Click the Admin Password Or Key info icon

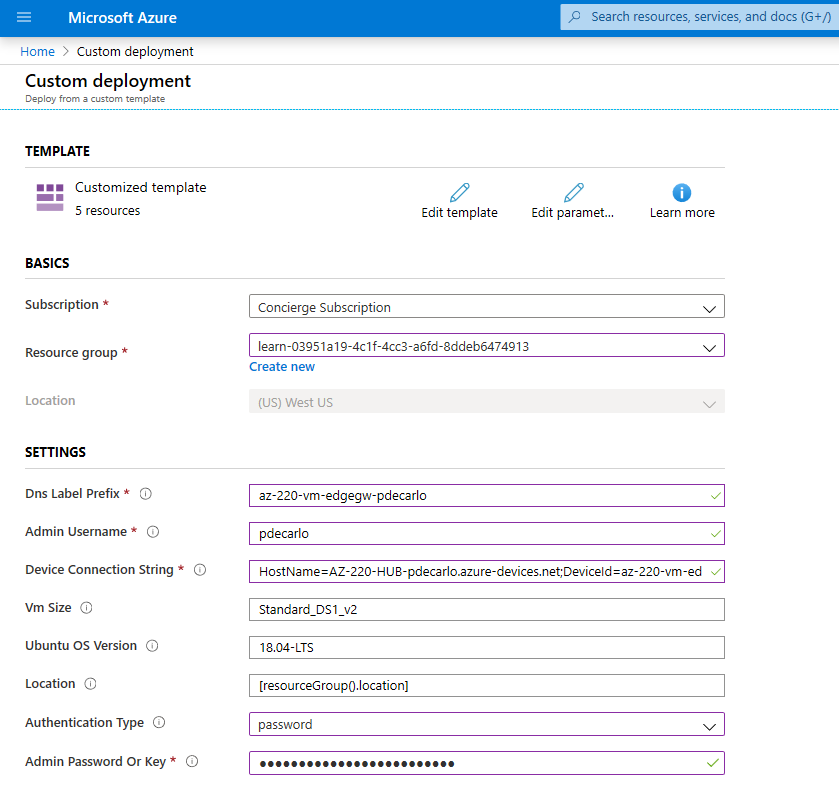point(191,761)
